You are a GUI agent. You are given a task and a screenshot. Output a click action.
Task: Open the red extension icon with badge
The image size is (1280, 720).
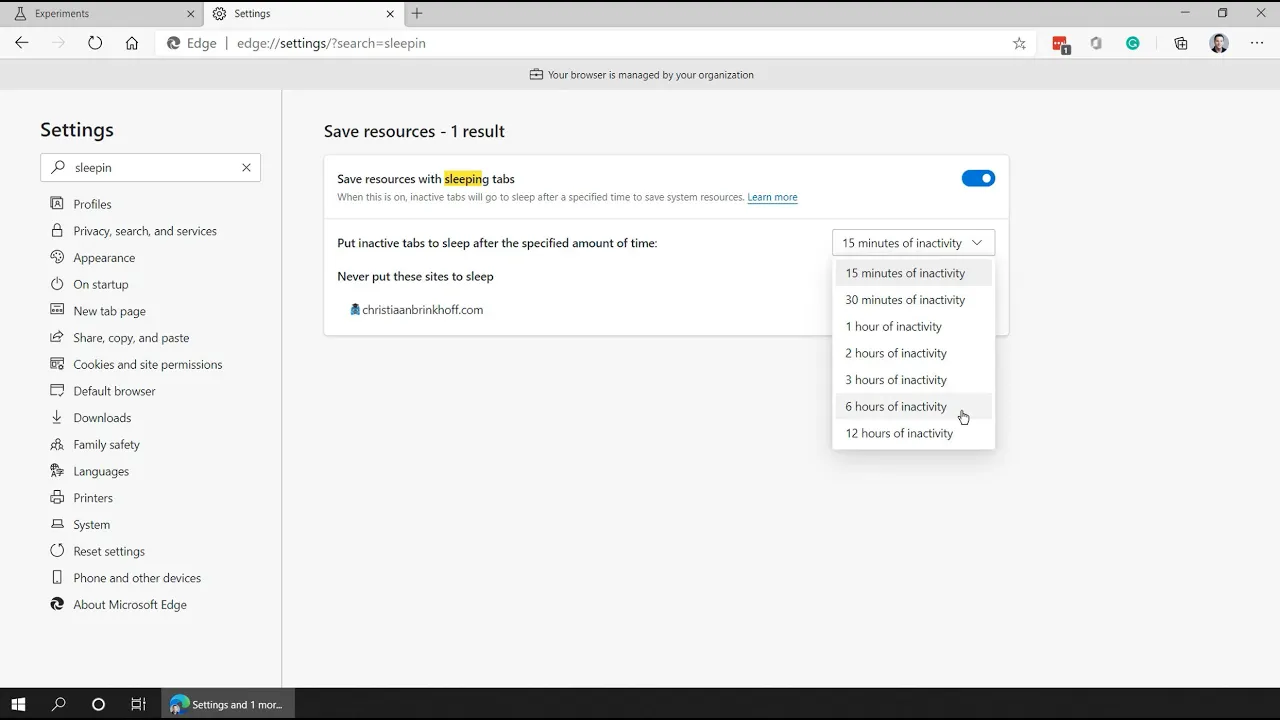coord(1060,44)
